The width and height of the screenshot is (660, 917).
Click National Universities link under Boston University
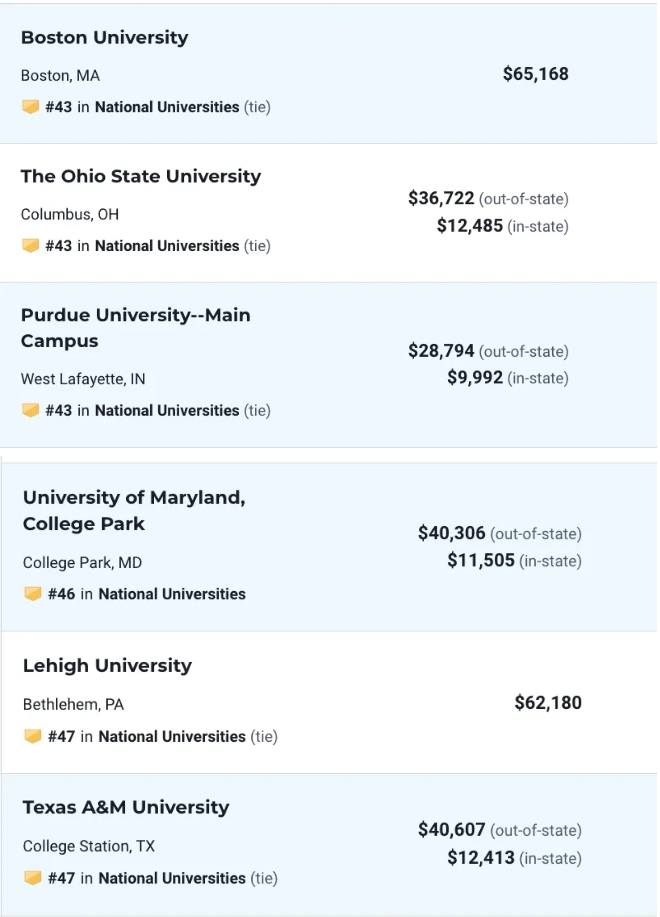(x=167, y=107)
